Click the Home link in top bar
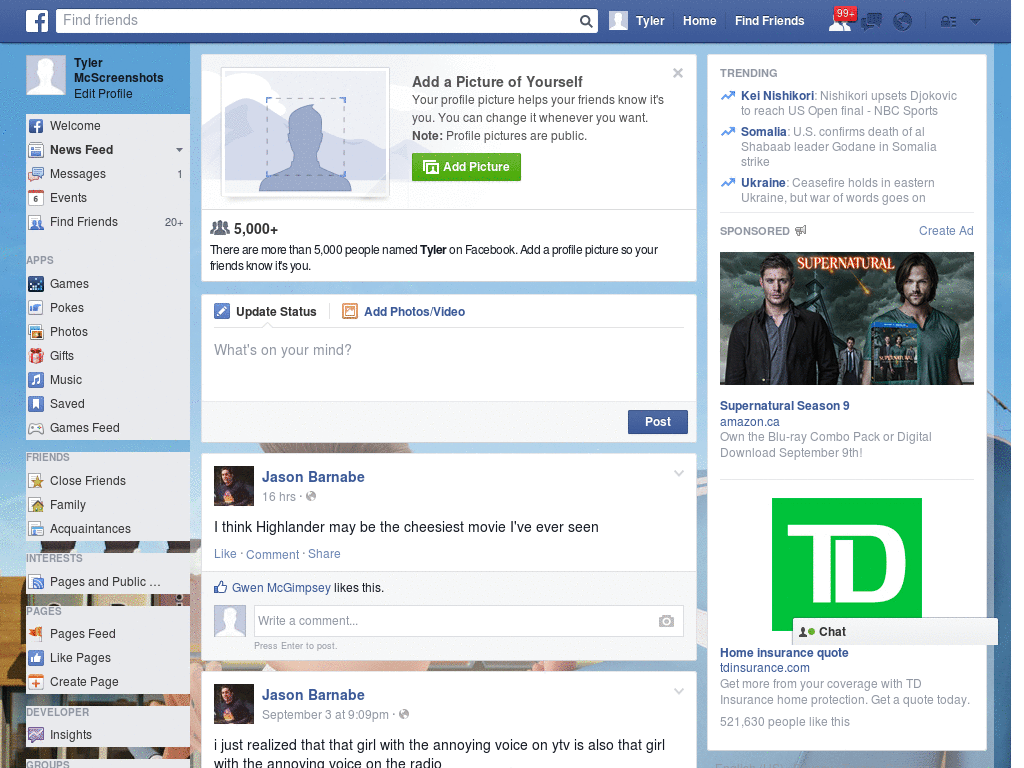Image resolution: width=1024 pixels, height=768 pixels. [699, 21]
